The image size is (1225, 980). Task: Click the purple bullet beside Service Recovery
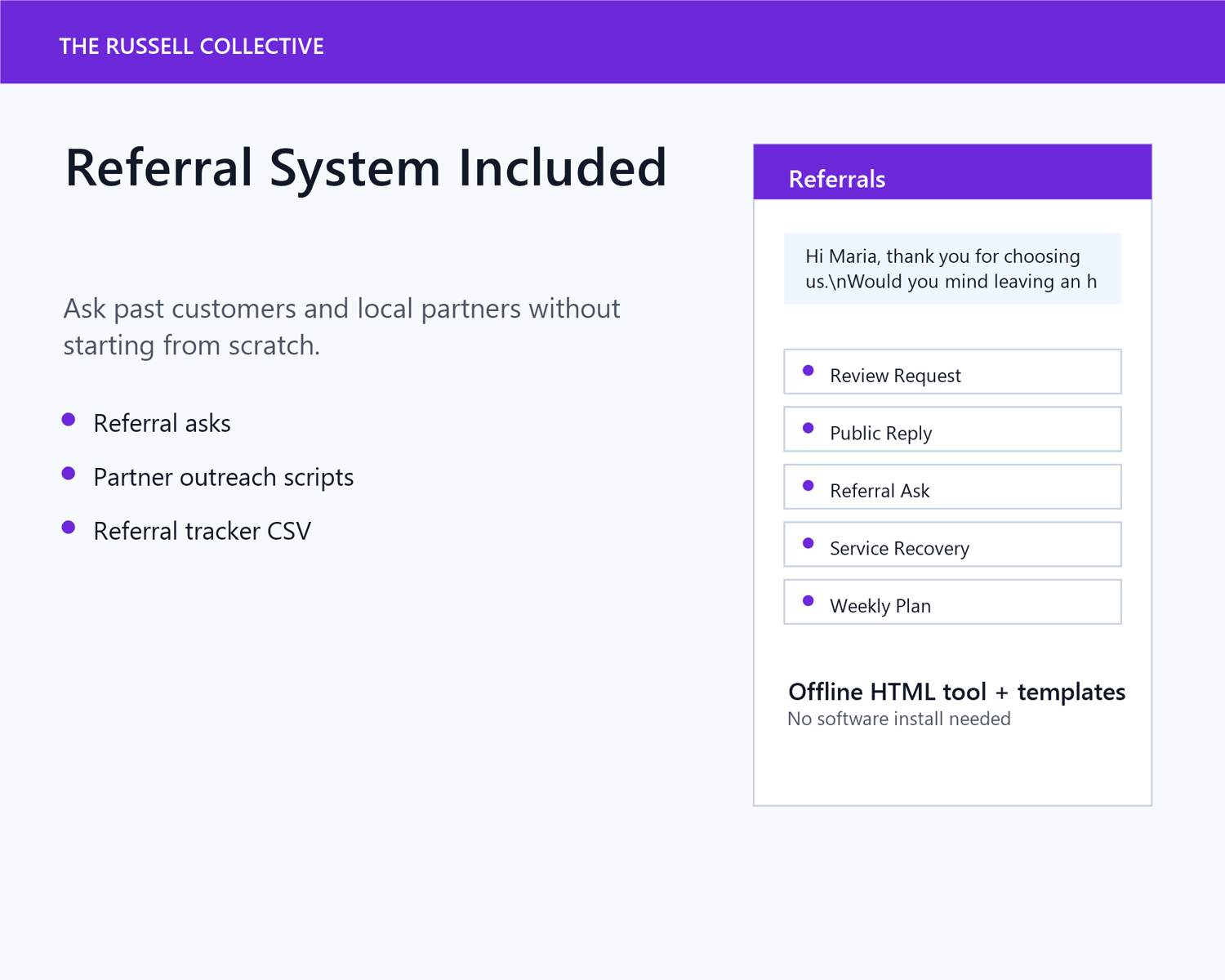808,543
